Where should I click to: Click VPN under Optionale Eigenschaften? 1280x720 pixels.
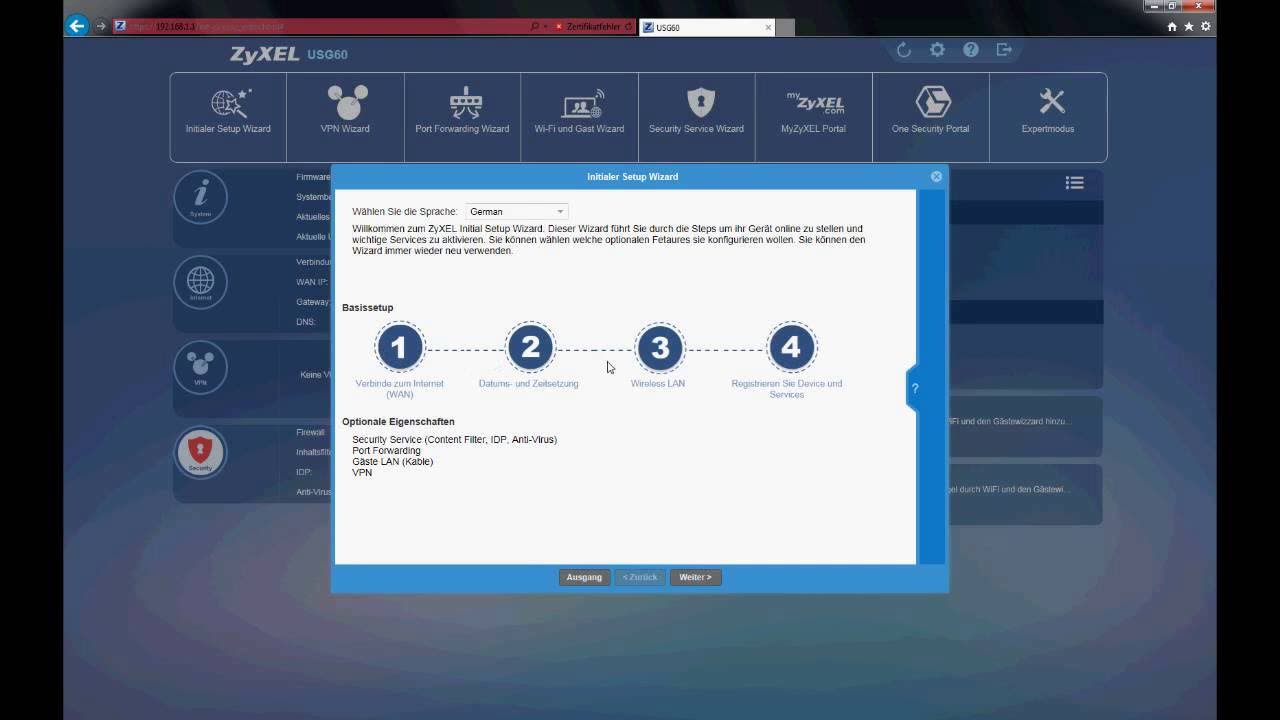point(362,473)
